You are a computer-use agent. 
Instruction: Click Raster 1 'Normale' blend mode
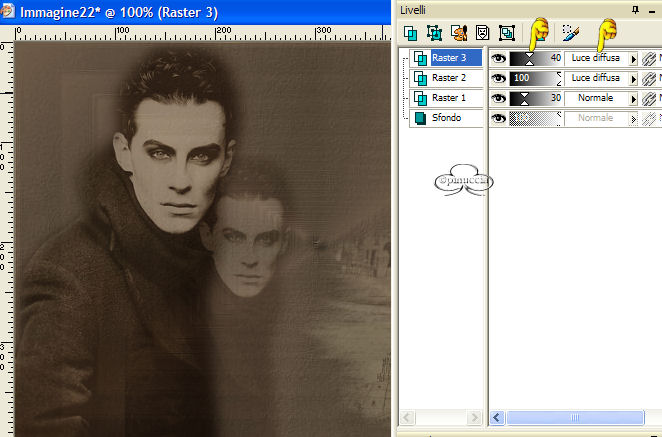[x=596, y=98]
